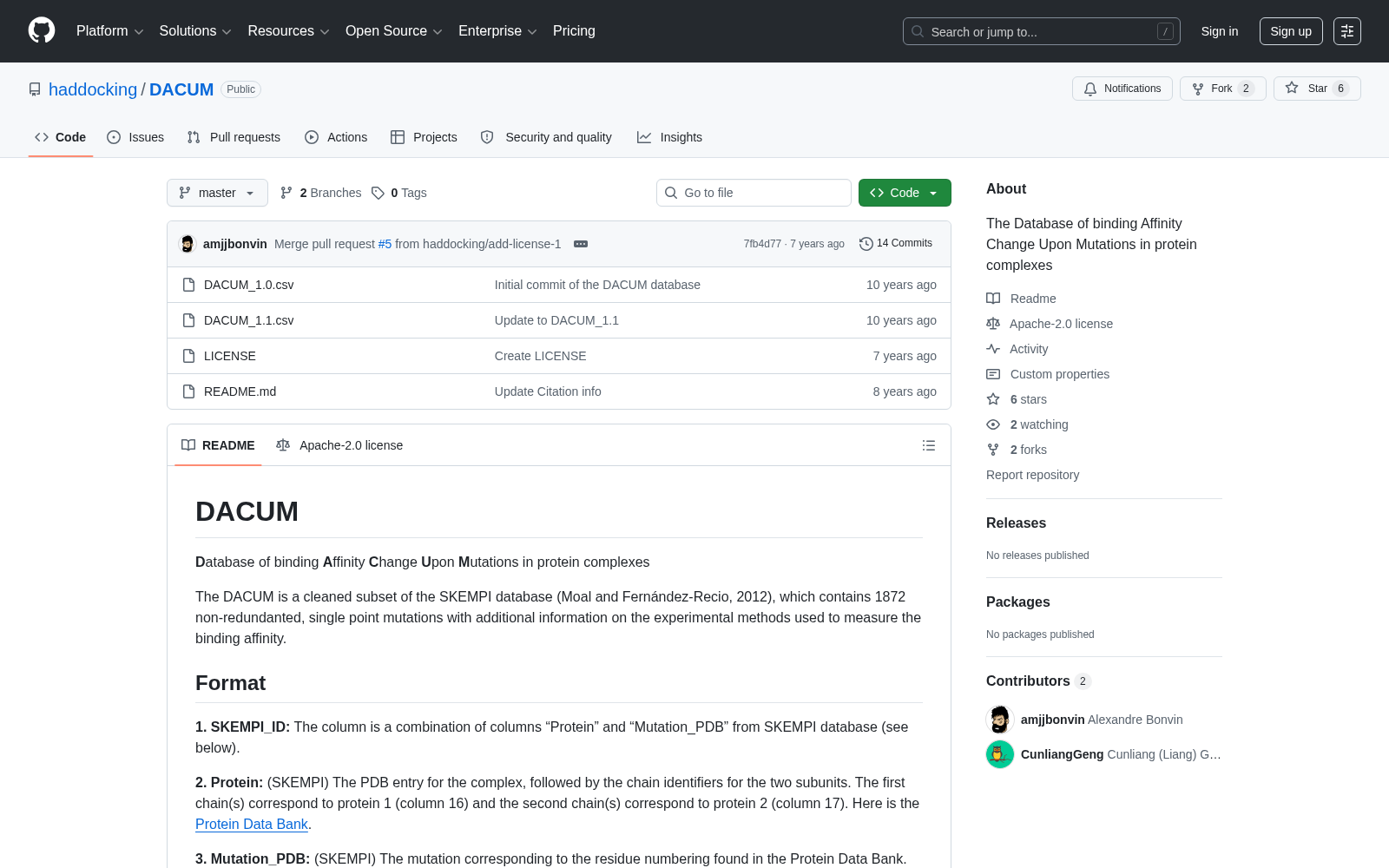
Task: Open Custom properties in About sidebar
Action: click(x=1048, y=374)
